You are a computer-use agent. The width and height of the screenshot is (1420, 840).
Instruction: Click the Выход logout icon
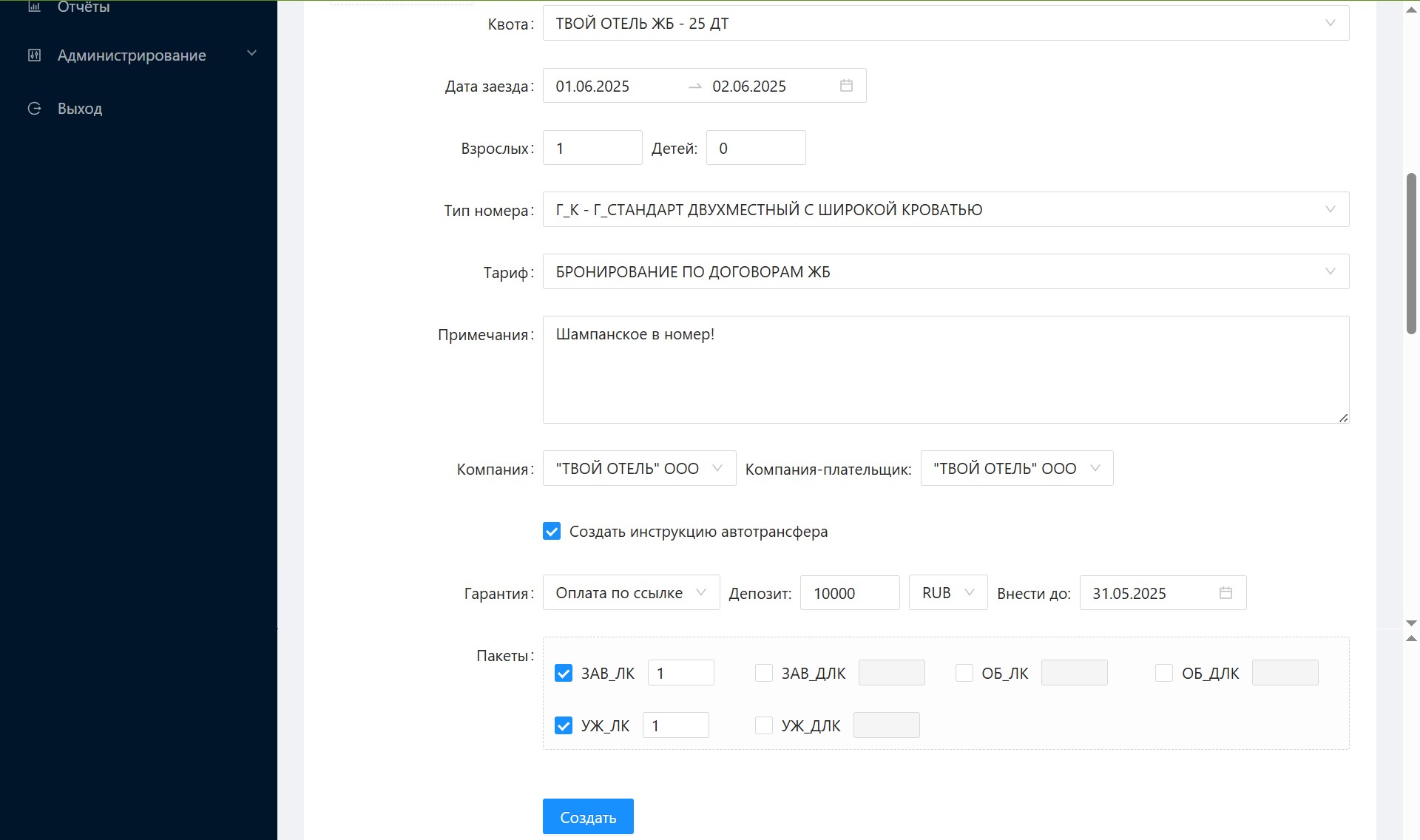click(34, 109)
